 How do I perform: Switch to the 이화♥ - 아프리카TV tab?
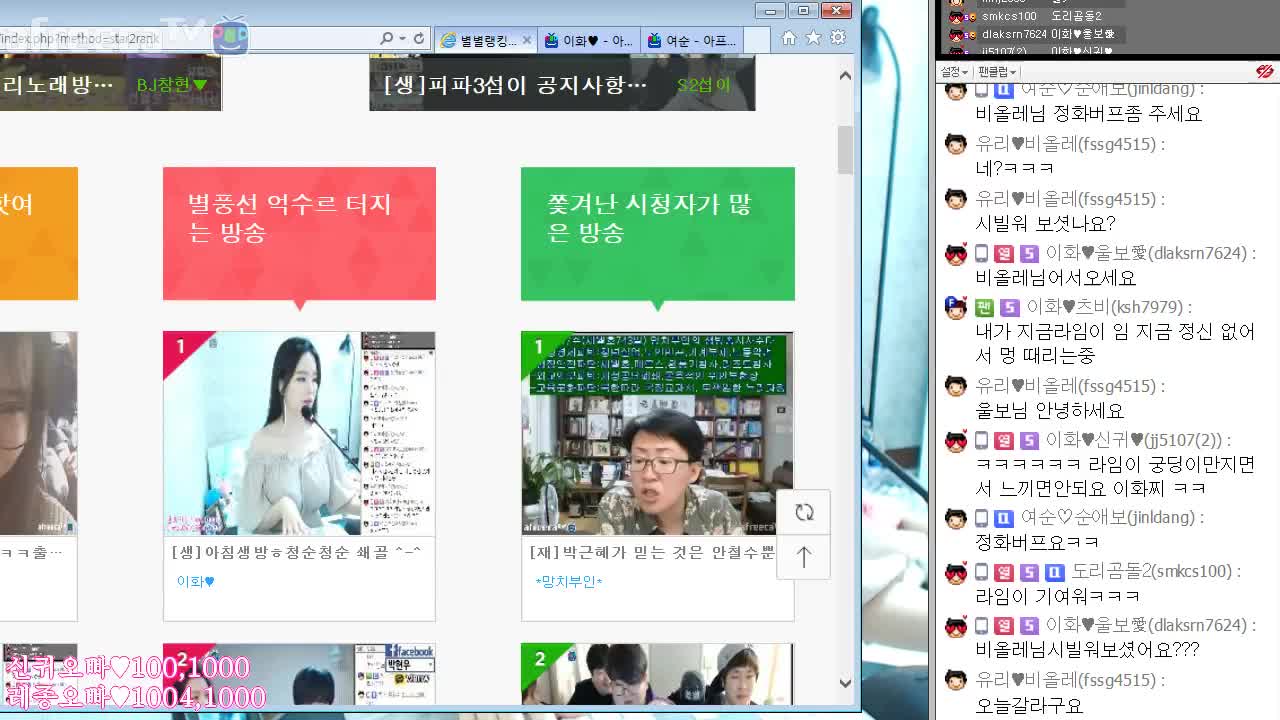(x=589, y=41)
